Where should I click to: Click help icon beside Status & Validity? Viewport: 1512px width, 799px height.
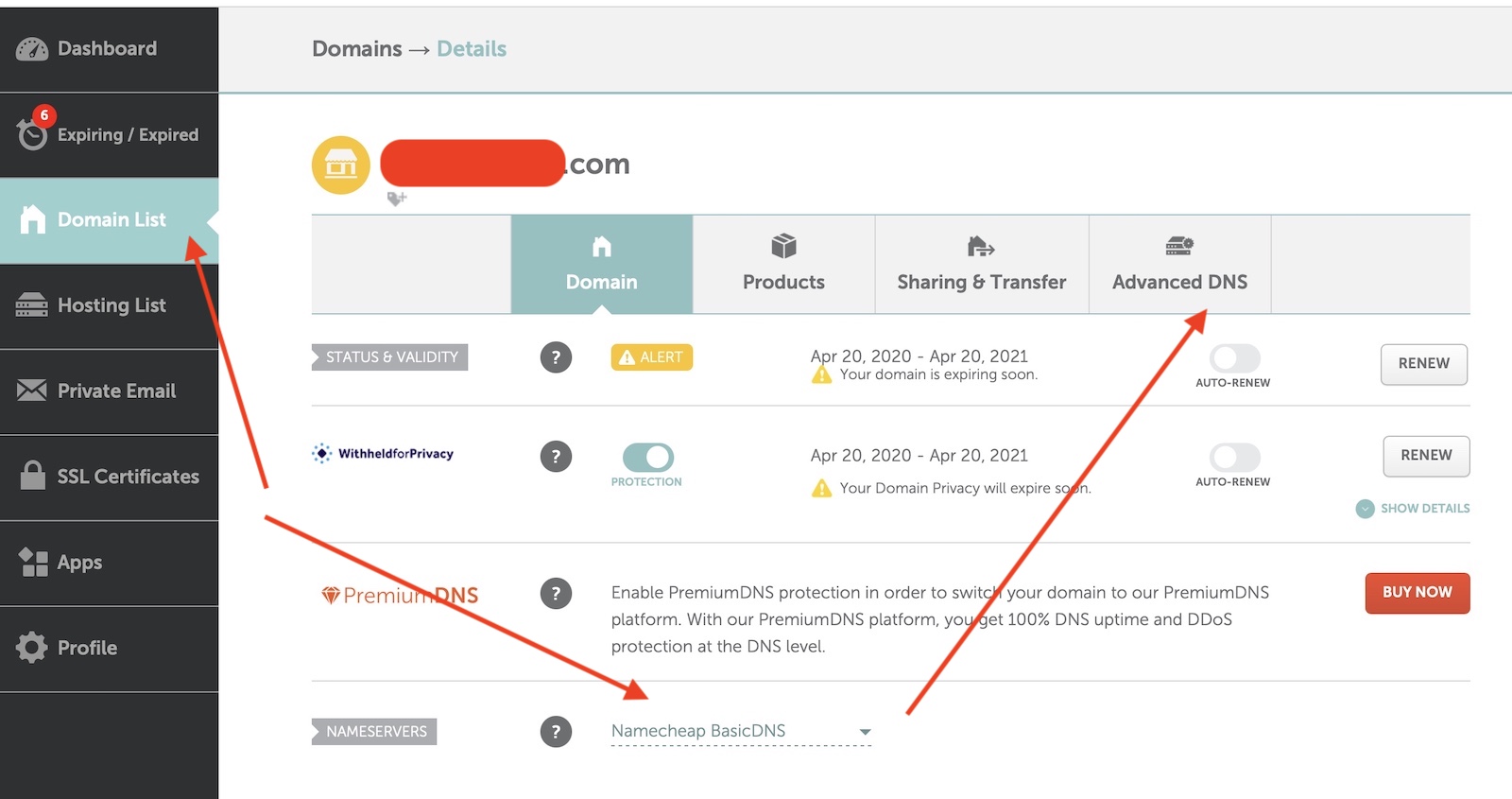pyautogui.click(x=556, y=357)
